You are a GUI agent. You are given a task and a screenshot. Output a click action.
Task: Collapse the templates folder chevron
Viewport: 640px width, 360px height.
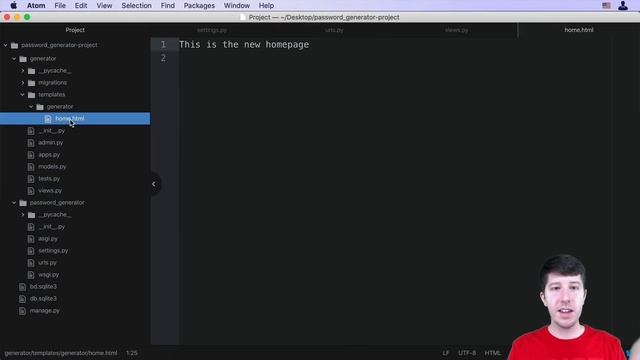(x=23, y=95)
